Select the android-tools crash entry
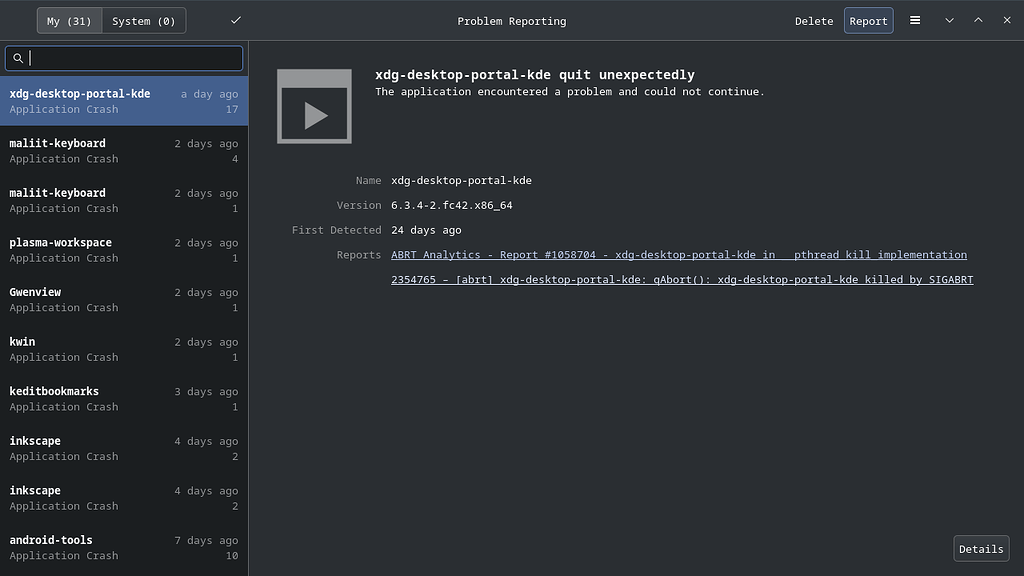This screenshot has width=1024, height=576. [124, 547]
